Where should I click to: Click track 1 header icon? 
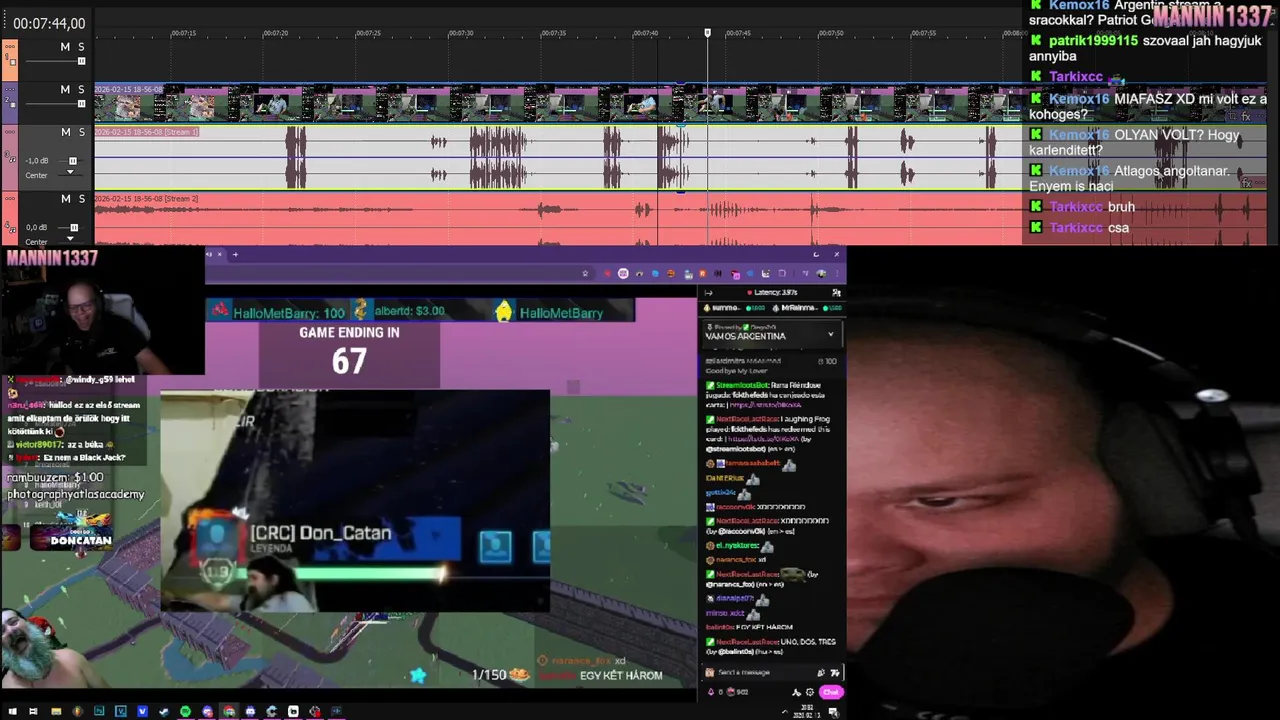click(12, 60)
